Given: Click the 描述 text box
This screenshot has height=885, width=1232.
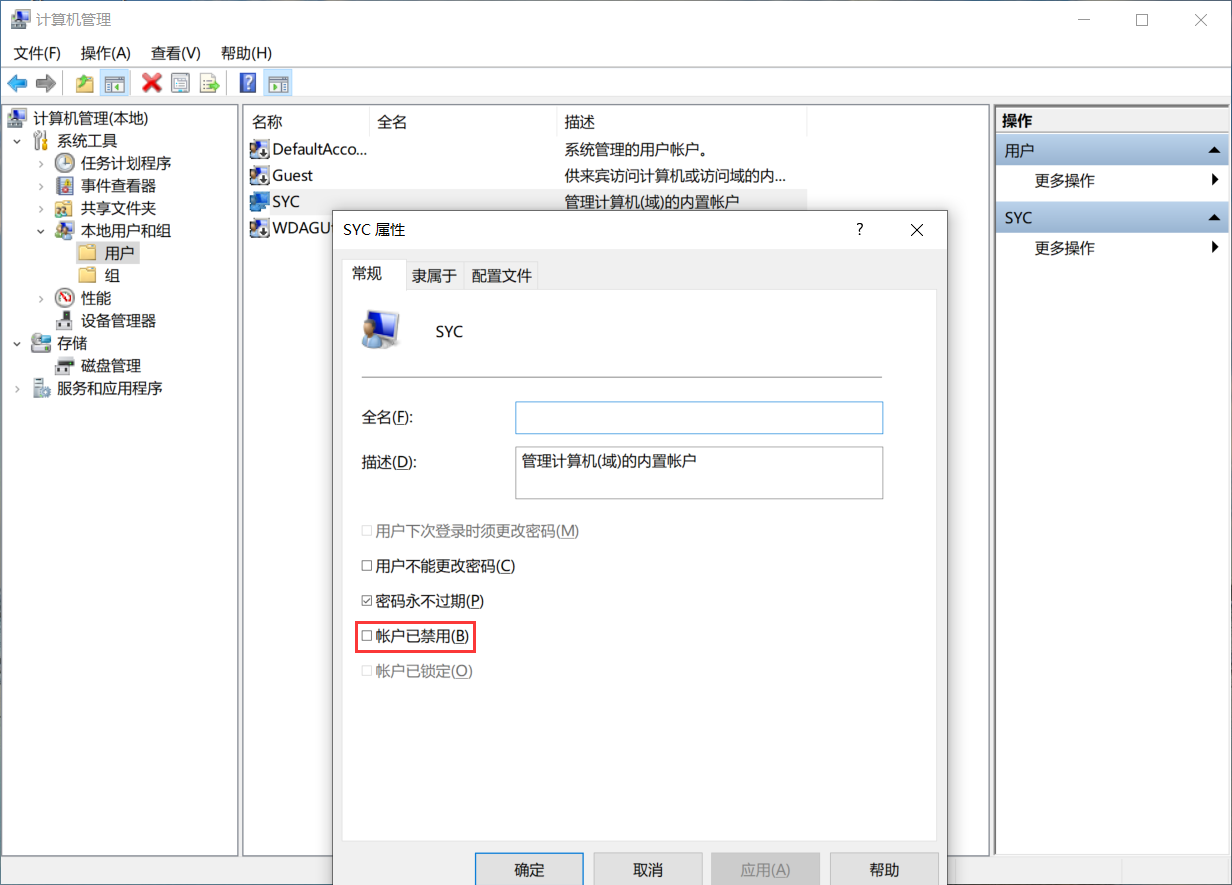Looking at the screenshot, I should tap(699, 472).
